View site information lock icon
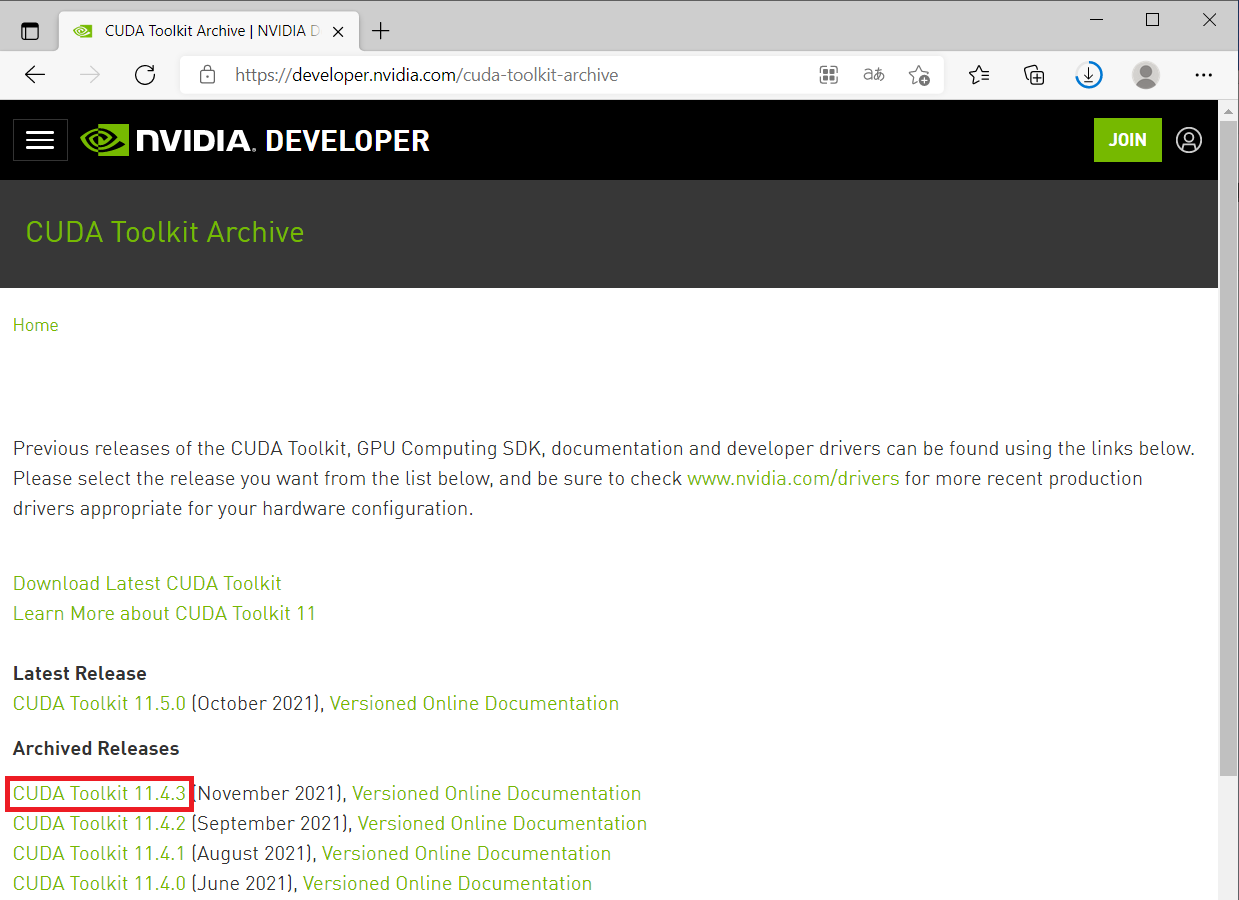 click(208, 75)
